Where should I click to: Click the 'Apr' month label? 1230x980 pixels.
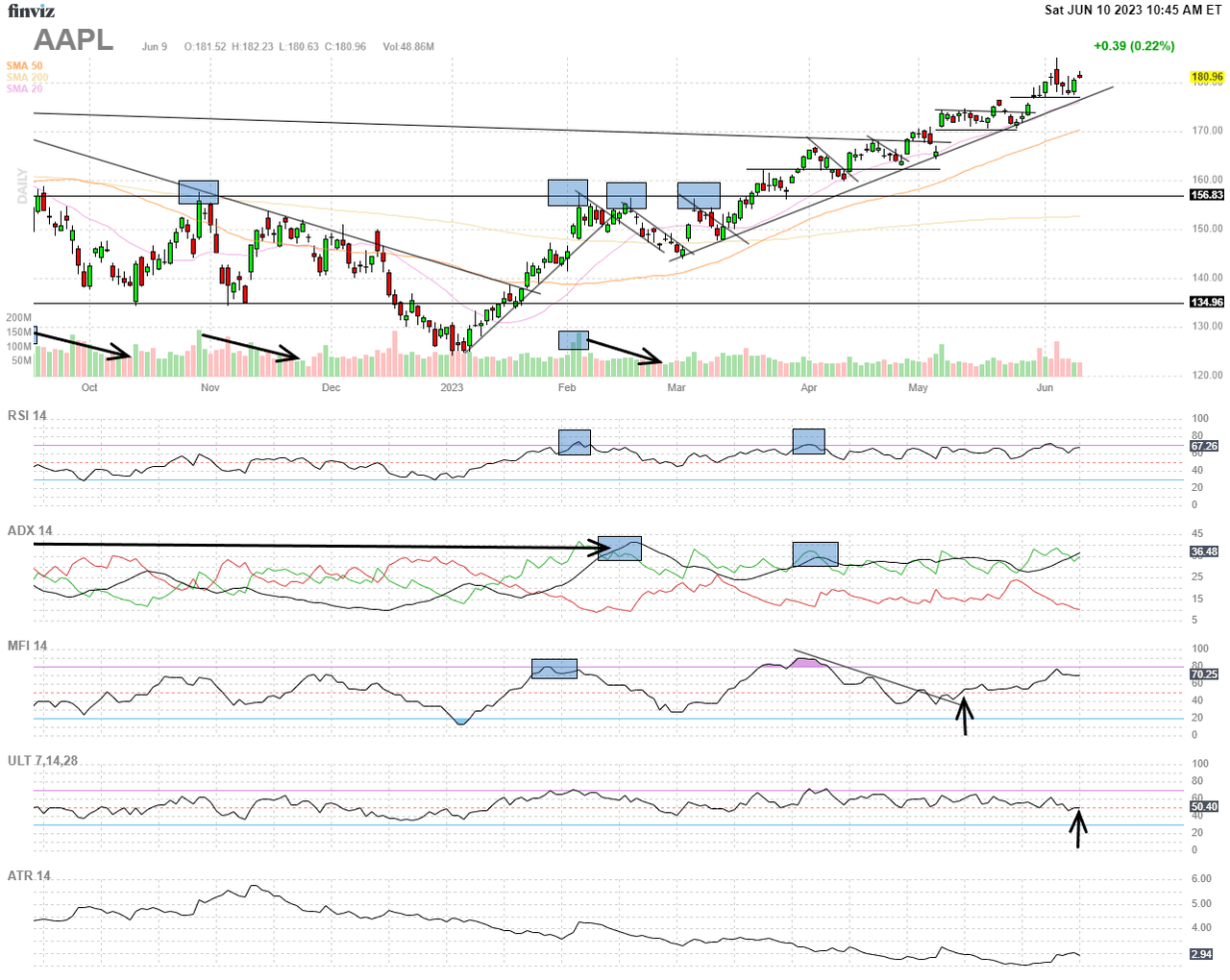pos(809,388)
